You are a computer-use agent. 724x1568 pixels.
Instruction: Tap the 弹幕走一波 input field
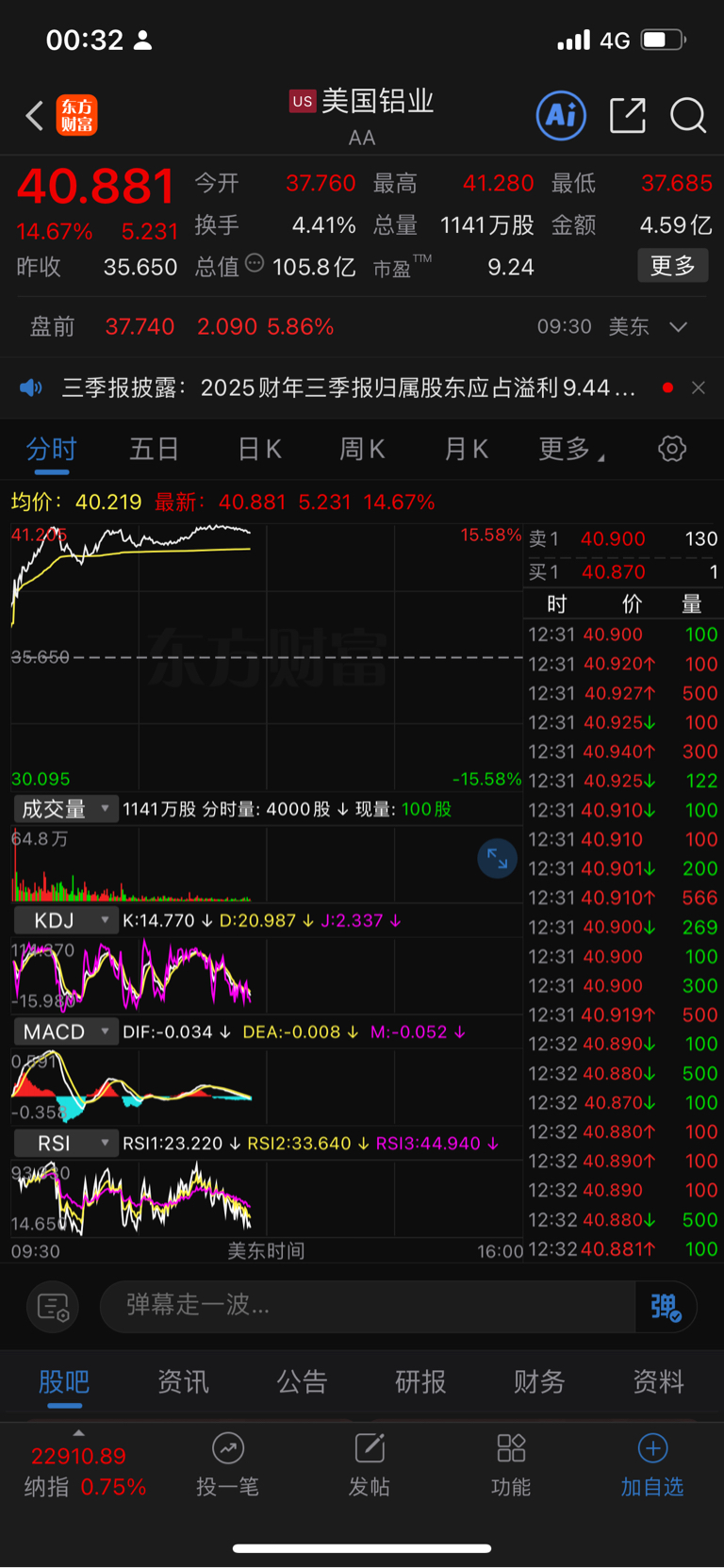click(368, 1307)
